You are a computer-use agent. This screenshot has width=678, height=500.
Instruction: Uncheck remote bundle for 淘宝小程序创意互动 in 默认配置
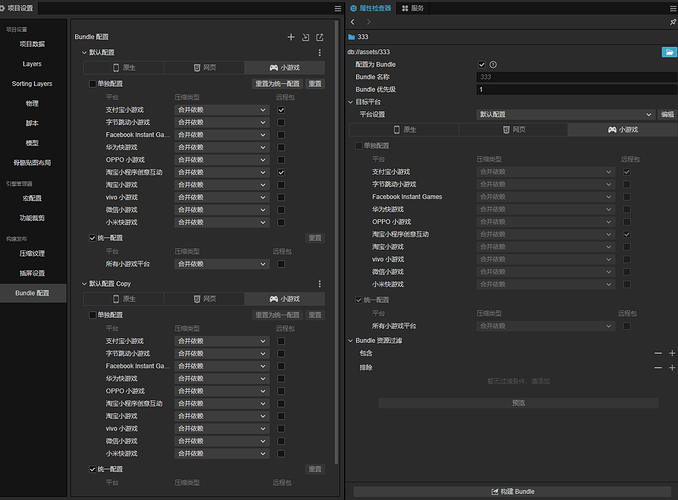[281, 173]
